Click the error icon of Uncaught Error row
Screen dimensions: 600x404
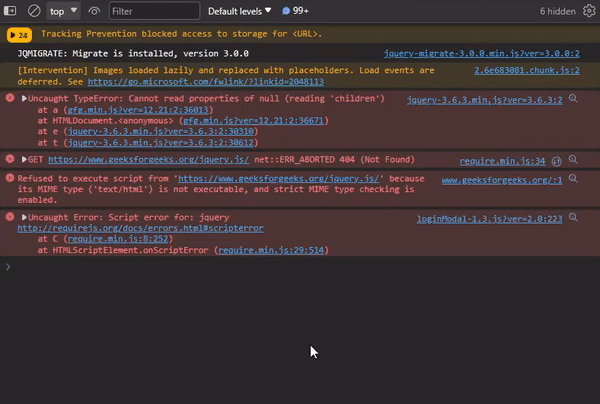[x=10, y=217]
